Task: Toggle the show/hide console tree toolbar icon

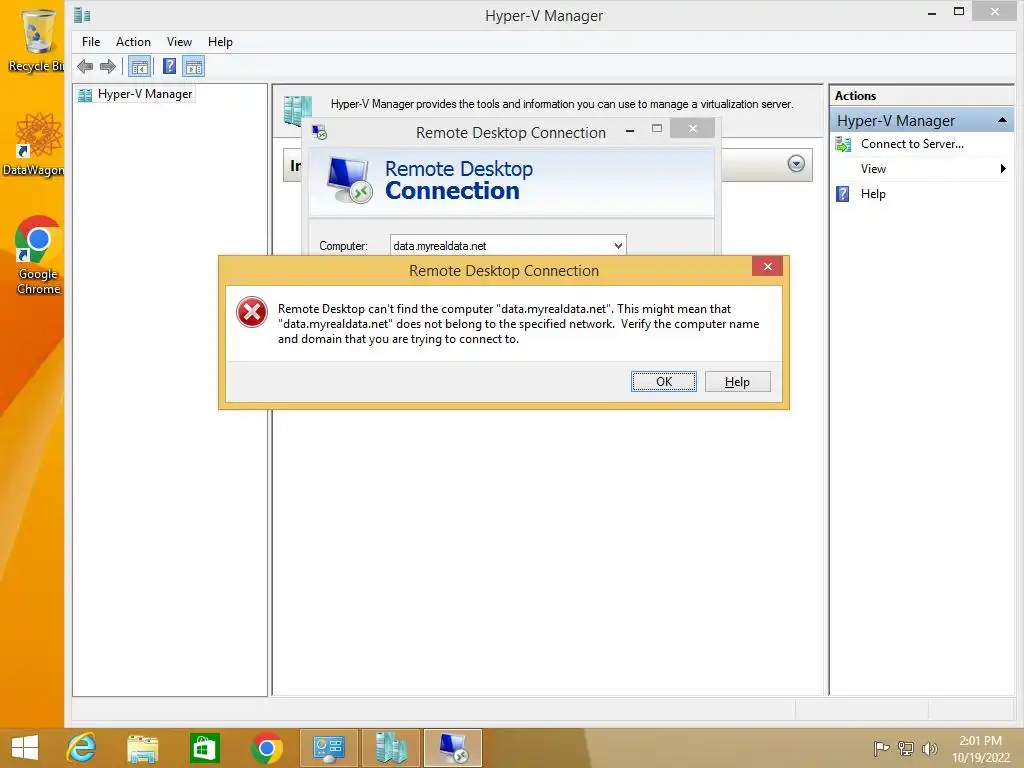Action: tap(140, 66)
